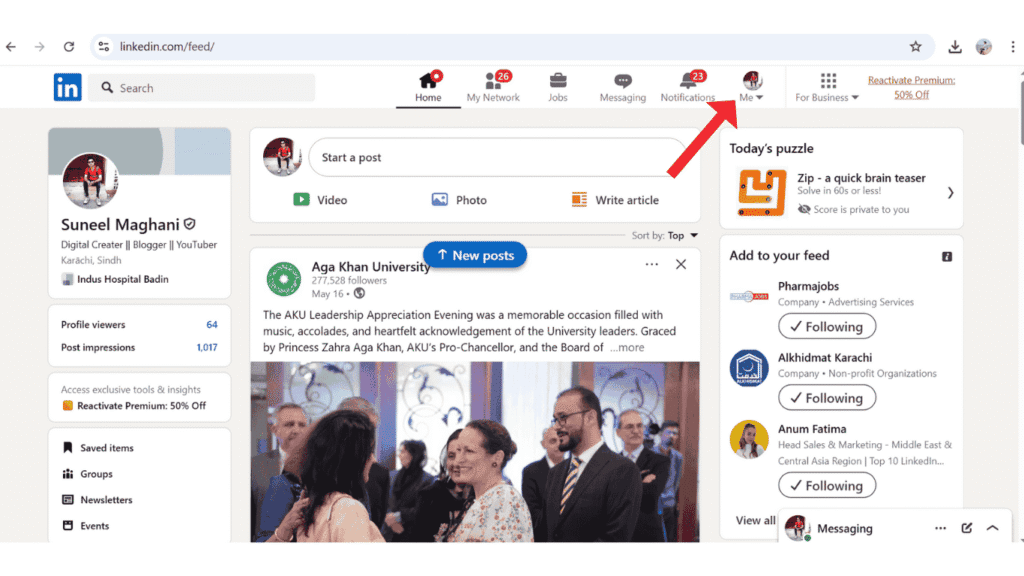Click the compose new message icon

[967, 528]
